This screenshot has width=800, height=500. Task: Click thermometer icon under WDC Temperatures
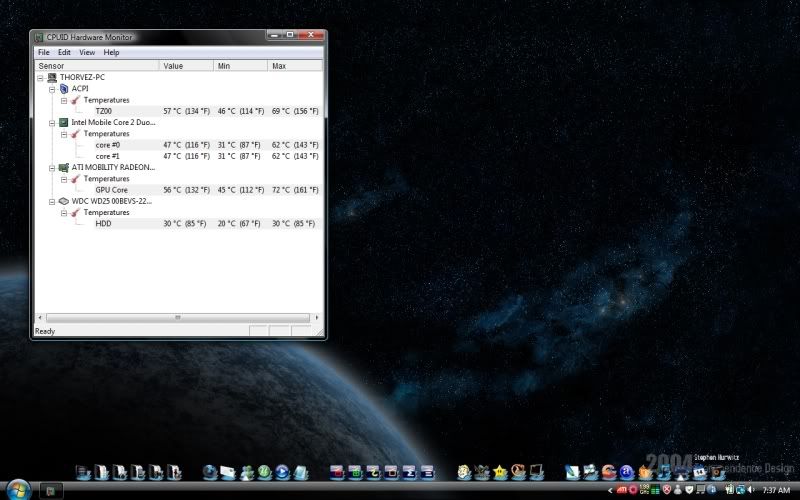76,212
